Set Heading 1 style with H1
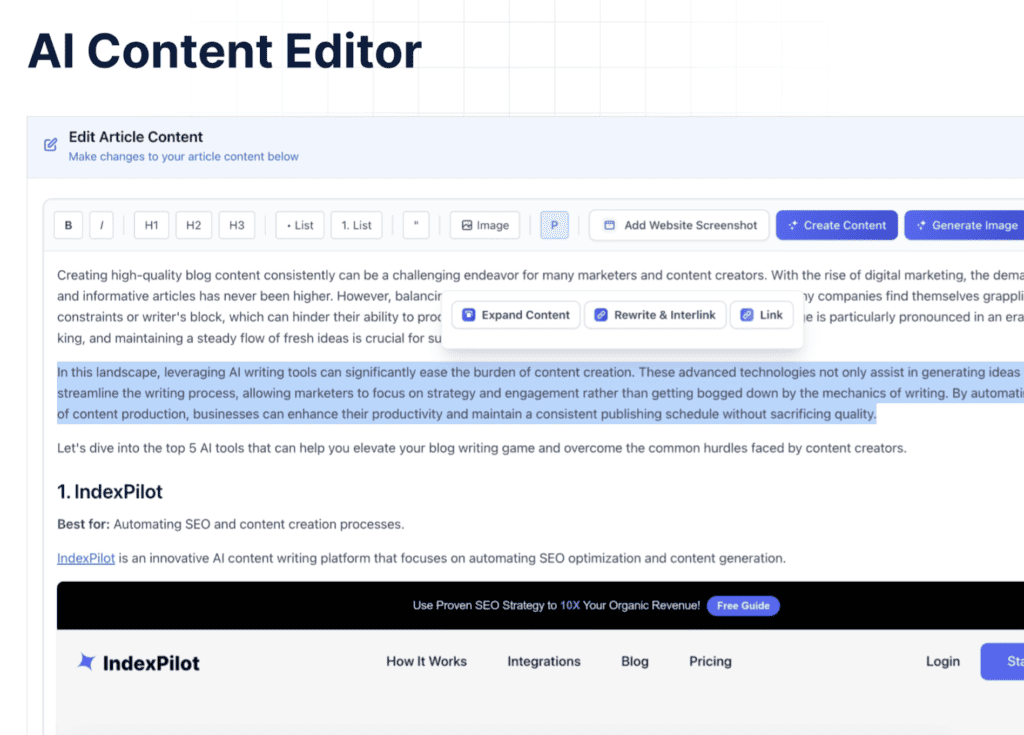The width and height of the screenshot is (1024, 735). pyautogui.click(x=151, y=225)
